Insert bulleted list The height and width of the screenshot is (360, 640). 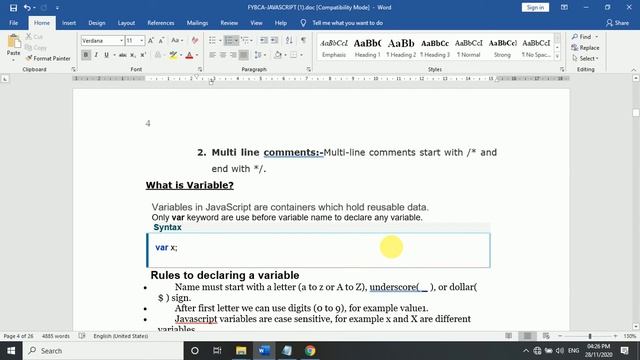tap(212, 40)
